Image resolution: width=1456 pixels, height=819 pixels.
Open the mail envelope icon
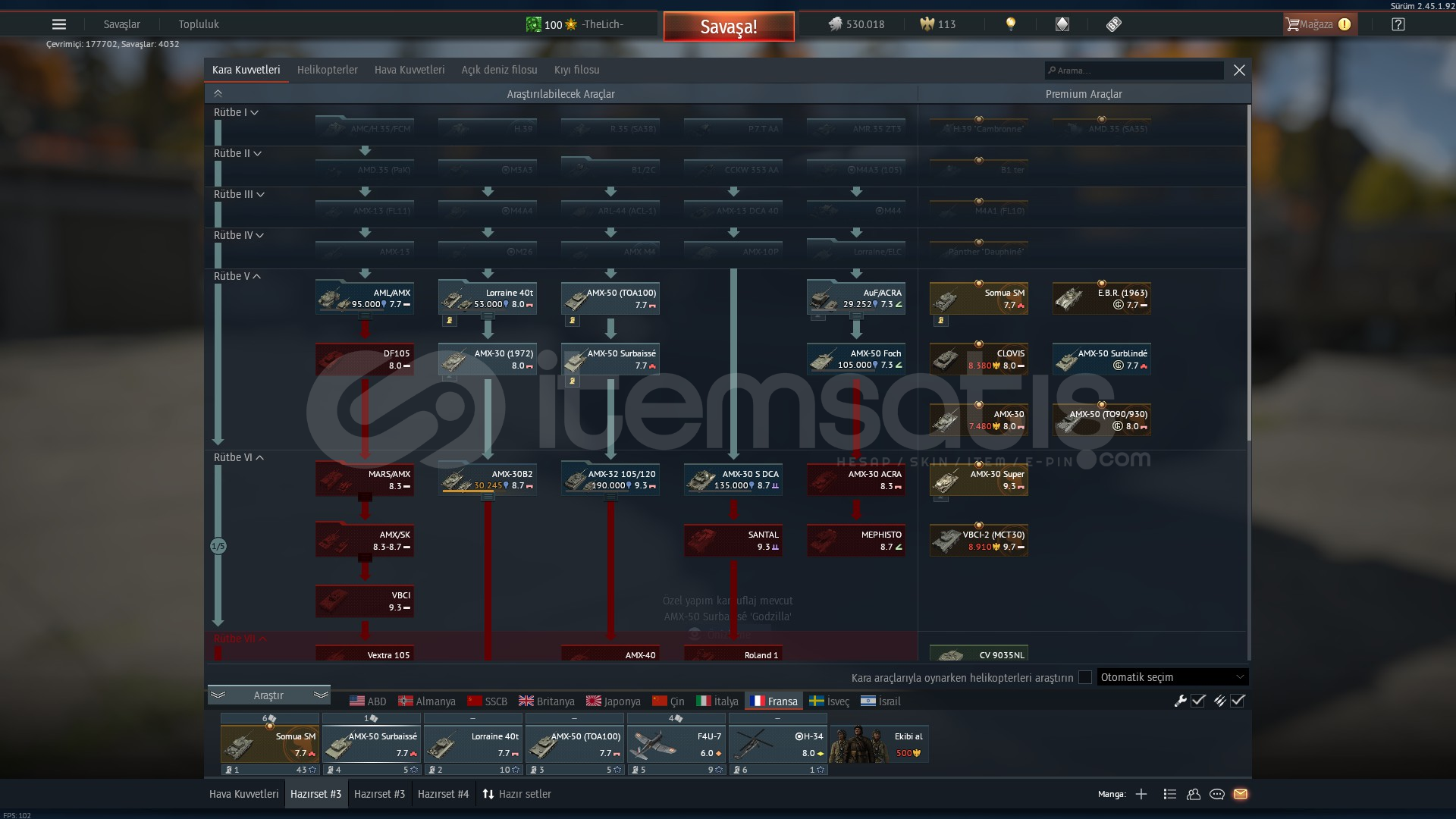click(1241, 794)
